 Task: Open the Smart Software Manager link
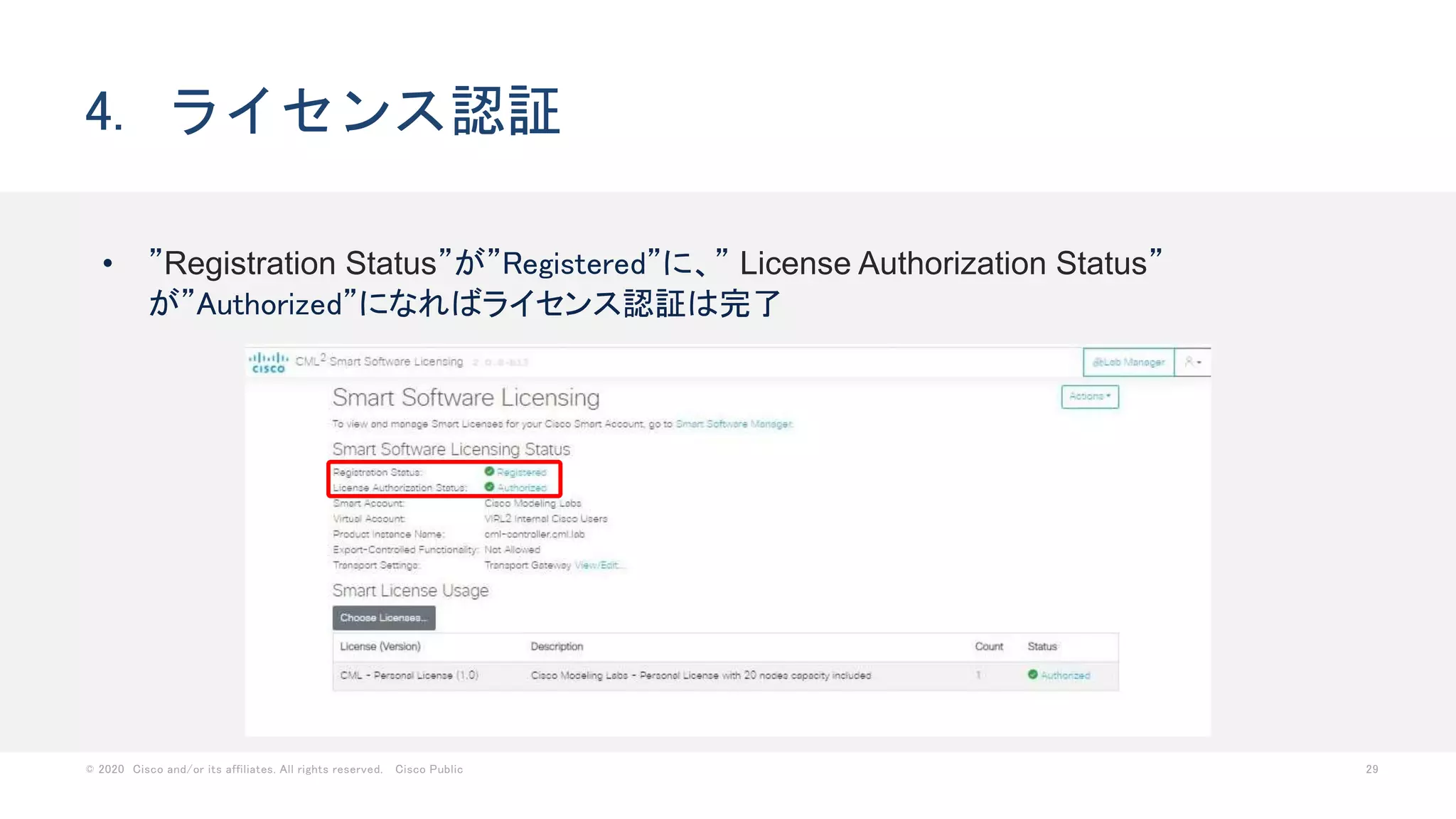coord(734,424)
